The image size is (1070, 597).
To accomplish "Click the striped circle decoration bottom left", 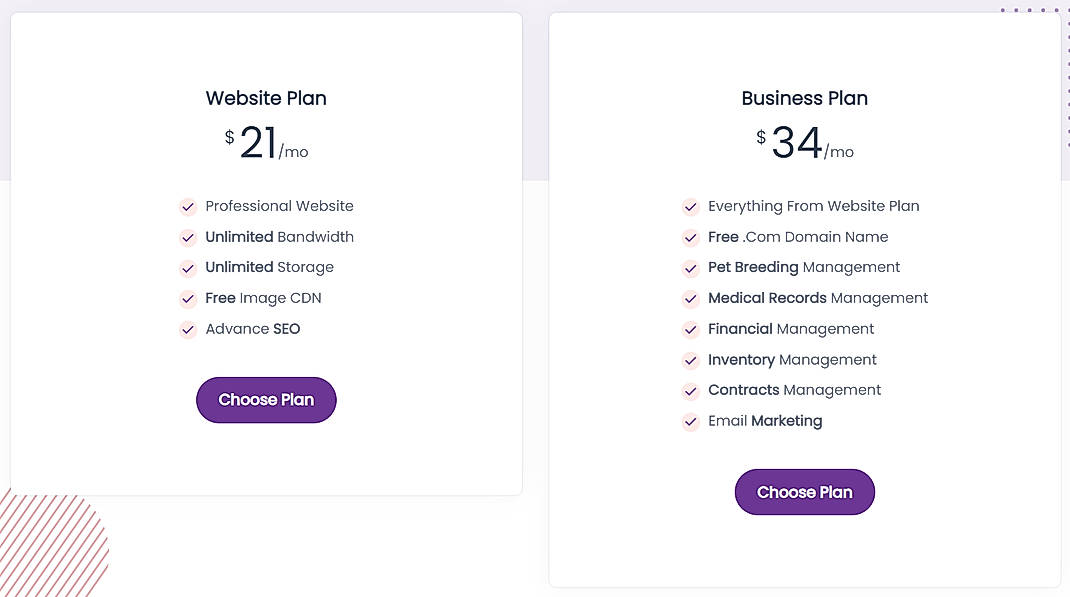I will [50, 545].
